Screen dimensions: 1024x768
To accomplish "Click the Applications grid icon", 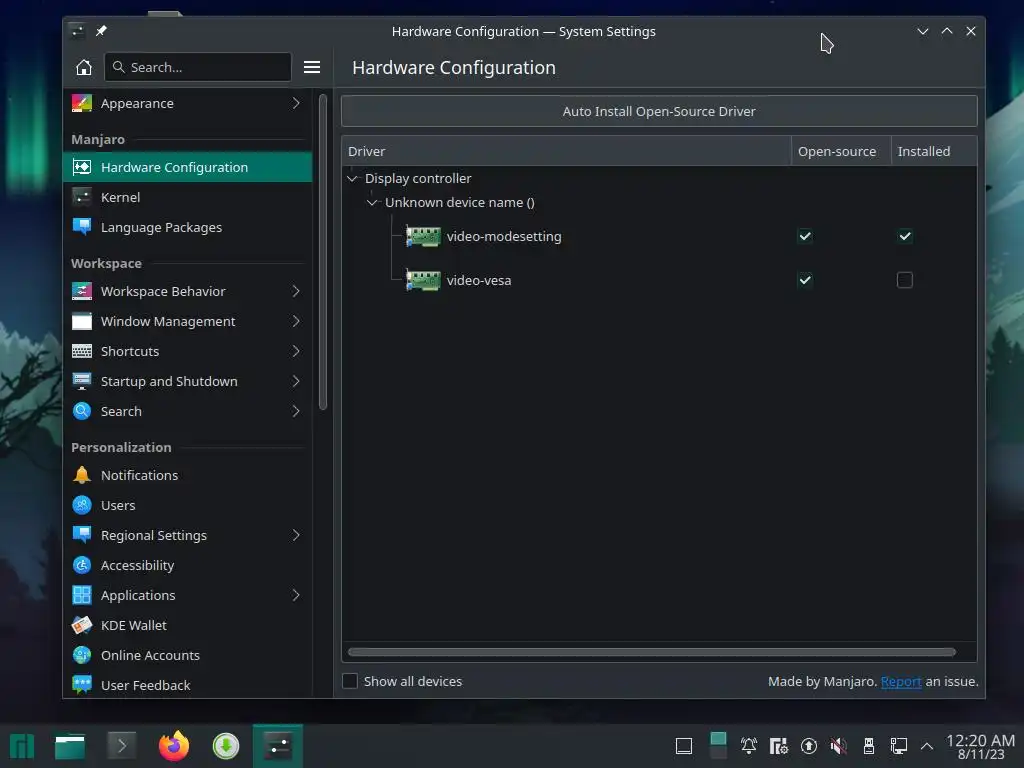I will tap(82, 596).
